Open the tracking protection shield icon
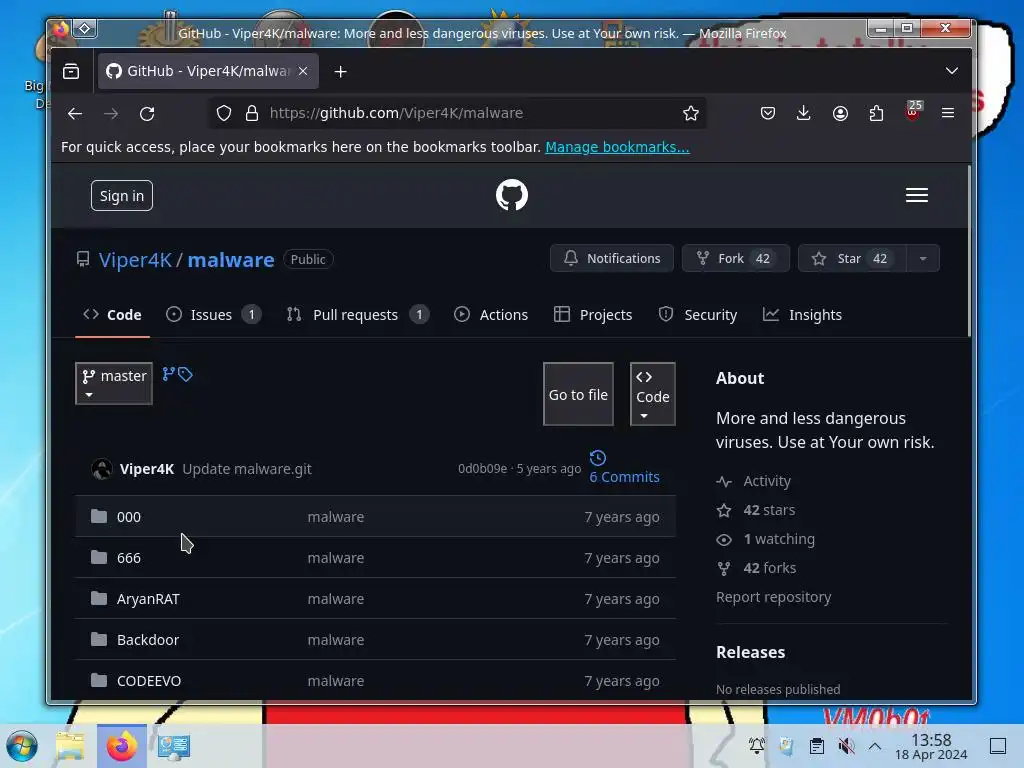Image resolution: width=1024 pixels, height=768 pixels. point(224,113)
